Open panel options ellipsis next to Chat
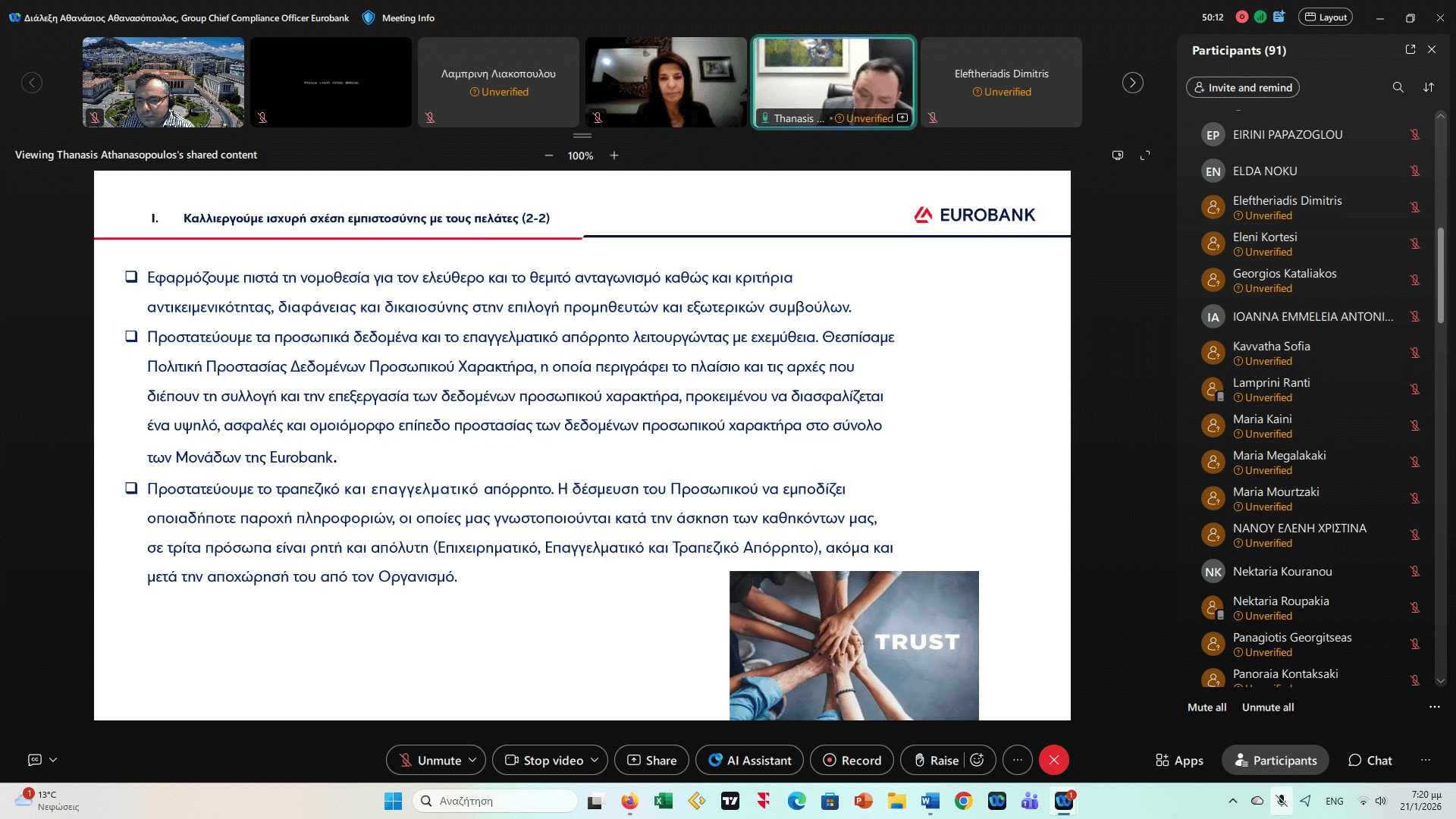This screenshot has width=1456, height=819. pos(1426,760)
